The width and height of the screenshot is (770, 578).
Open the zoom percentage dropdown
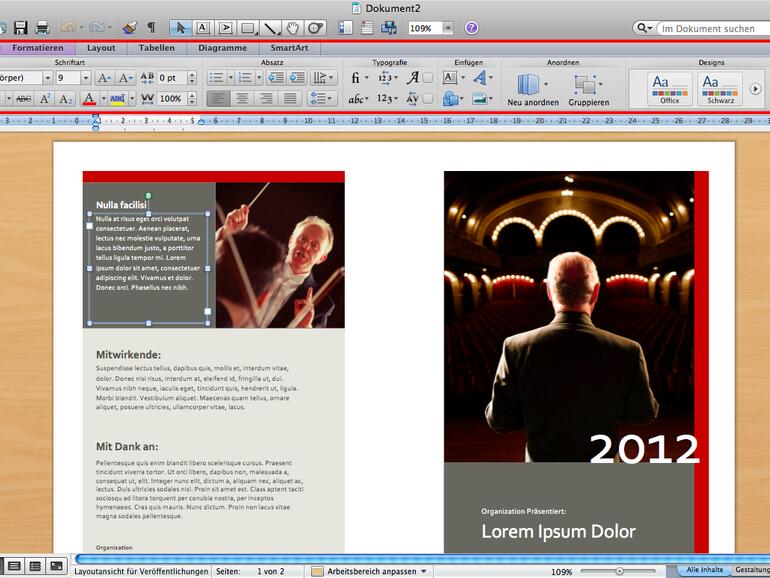tap(448, 28)
